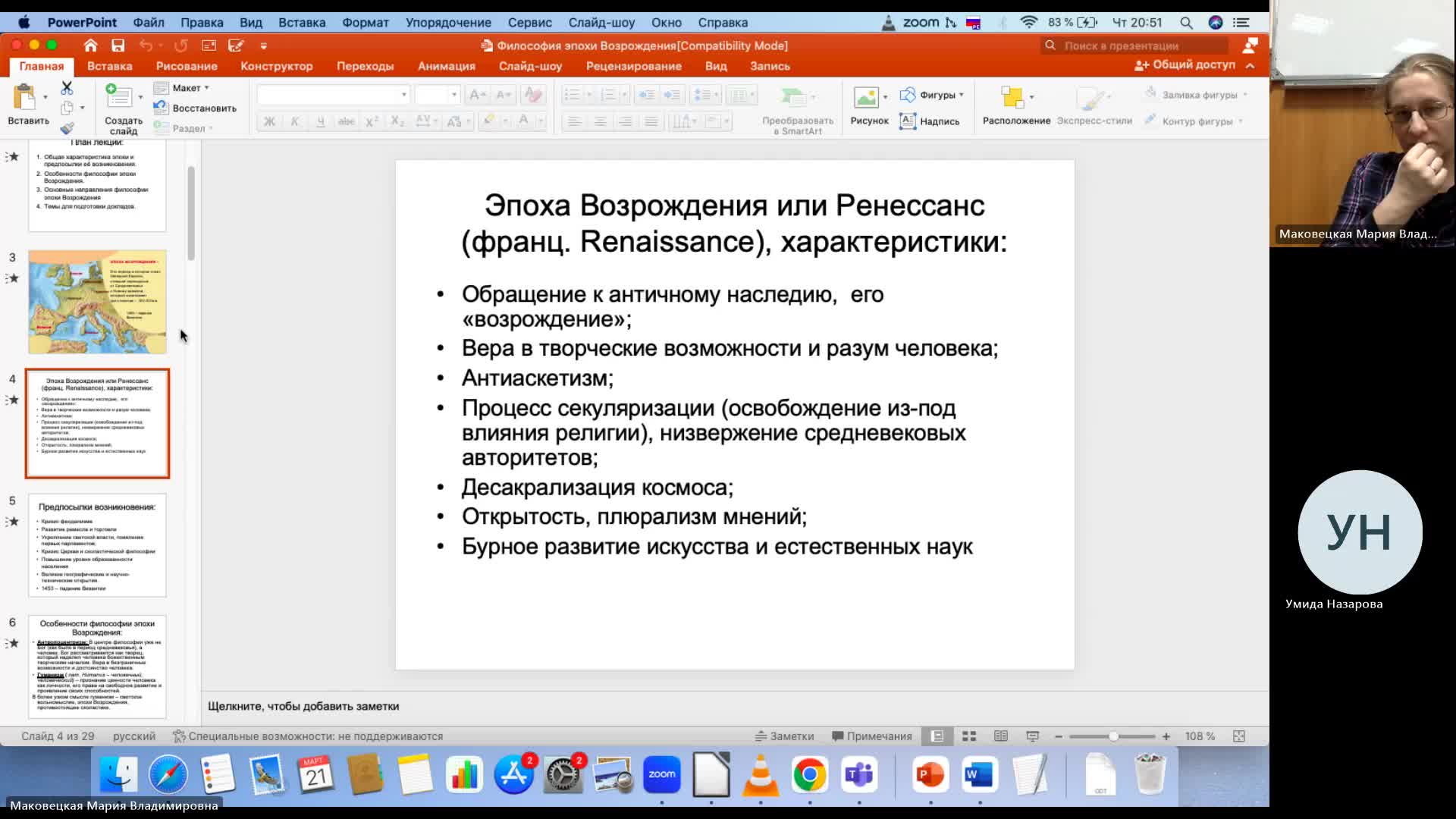
Task: Click the Восстановить reset button
Action: click(x=195, y=108)
